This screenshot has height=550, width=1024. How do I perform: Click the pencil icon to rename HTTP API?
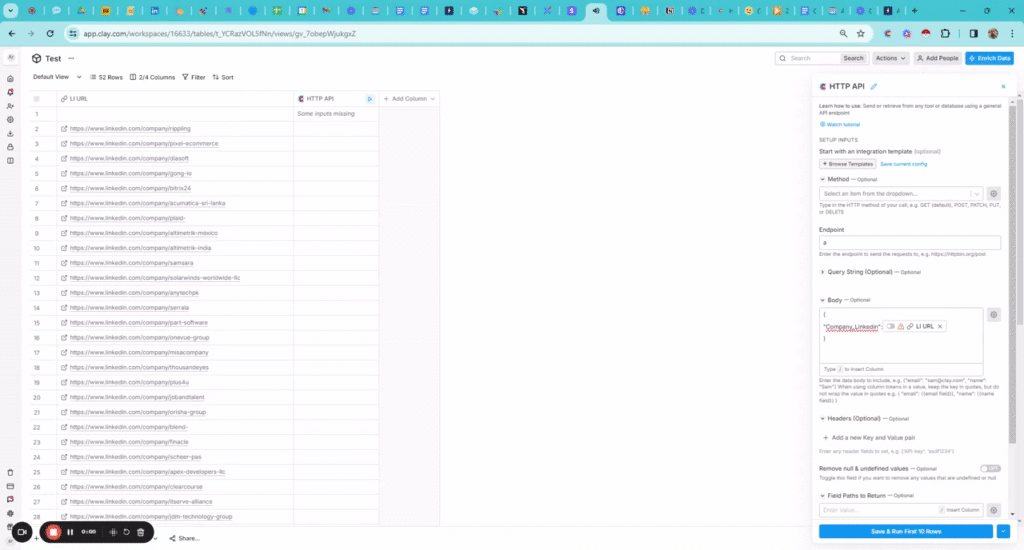(x=873, y=87)
